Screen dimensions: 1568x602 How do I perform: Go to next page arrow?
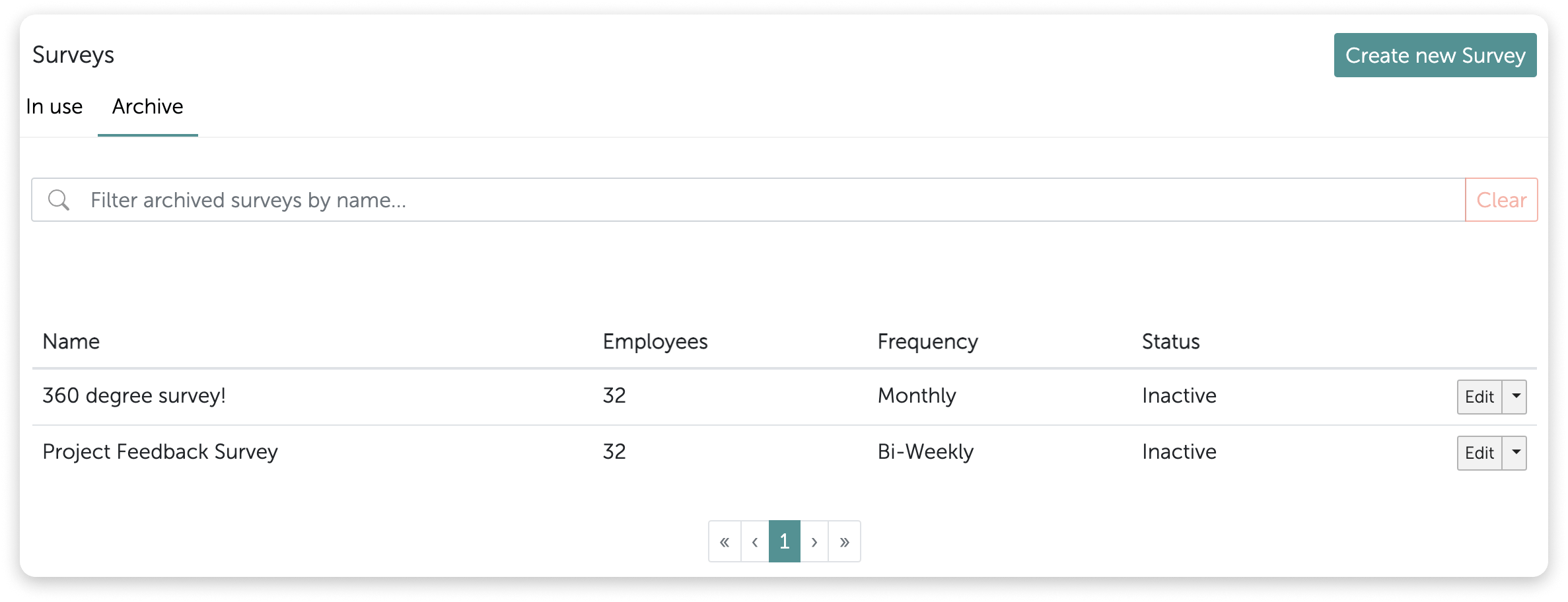pos(814,541)
